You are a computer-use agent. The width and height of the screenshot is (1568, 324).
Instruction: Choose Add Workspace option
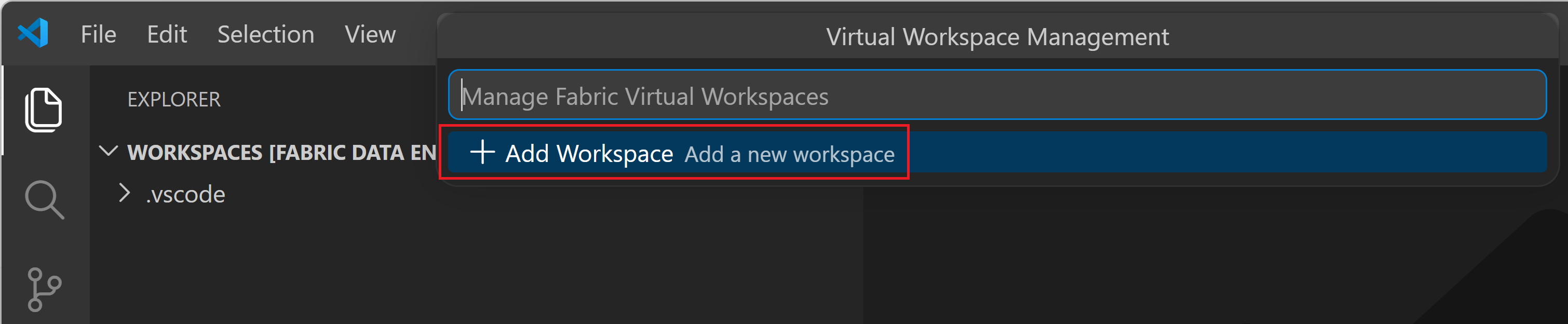click(997, 152)
